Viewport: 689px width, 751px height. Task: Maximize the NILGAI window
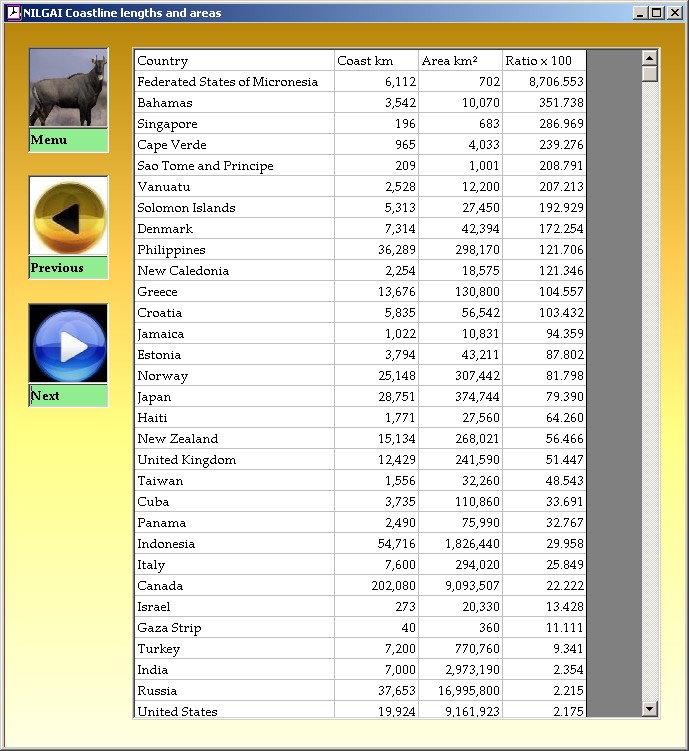click(x=656, y=13)
